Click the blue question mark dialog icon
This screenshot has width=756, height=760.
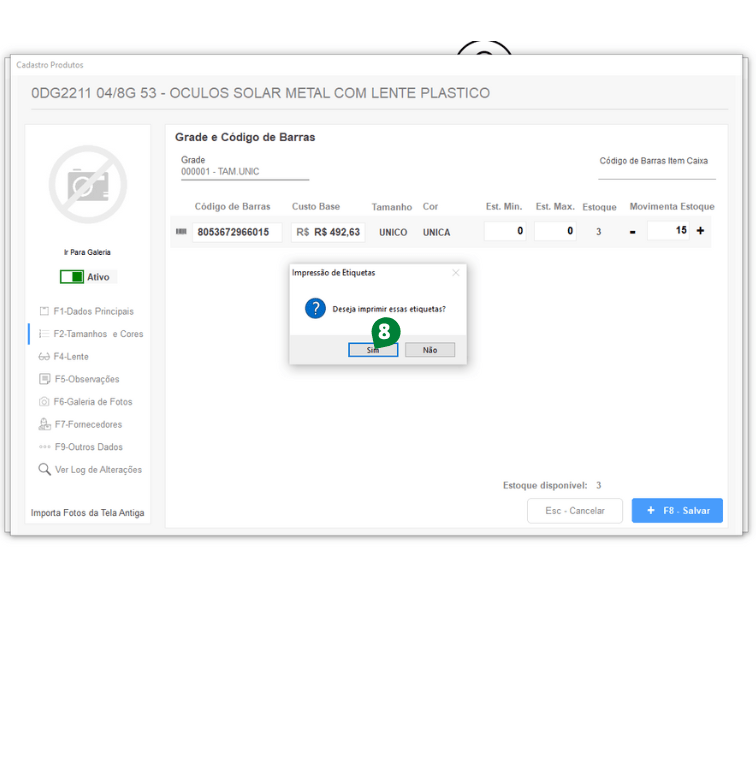coord(315,309)
